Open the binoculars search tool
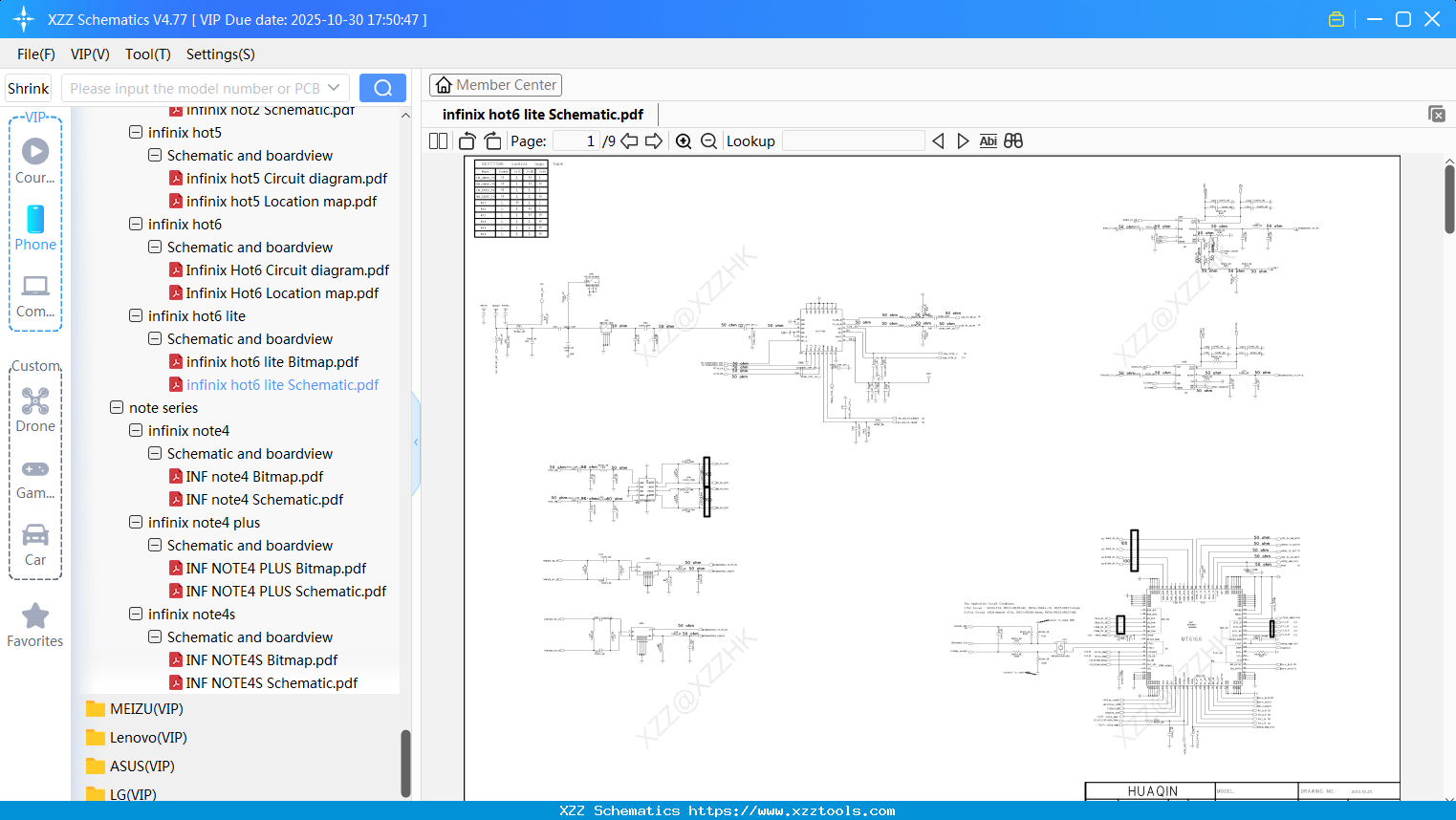This screenshot has width=1456, height=820. click(1013, 140)
